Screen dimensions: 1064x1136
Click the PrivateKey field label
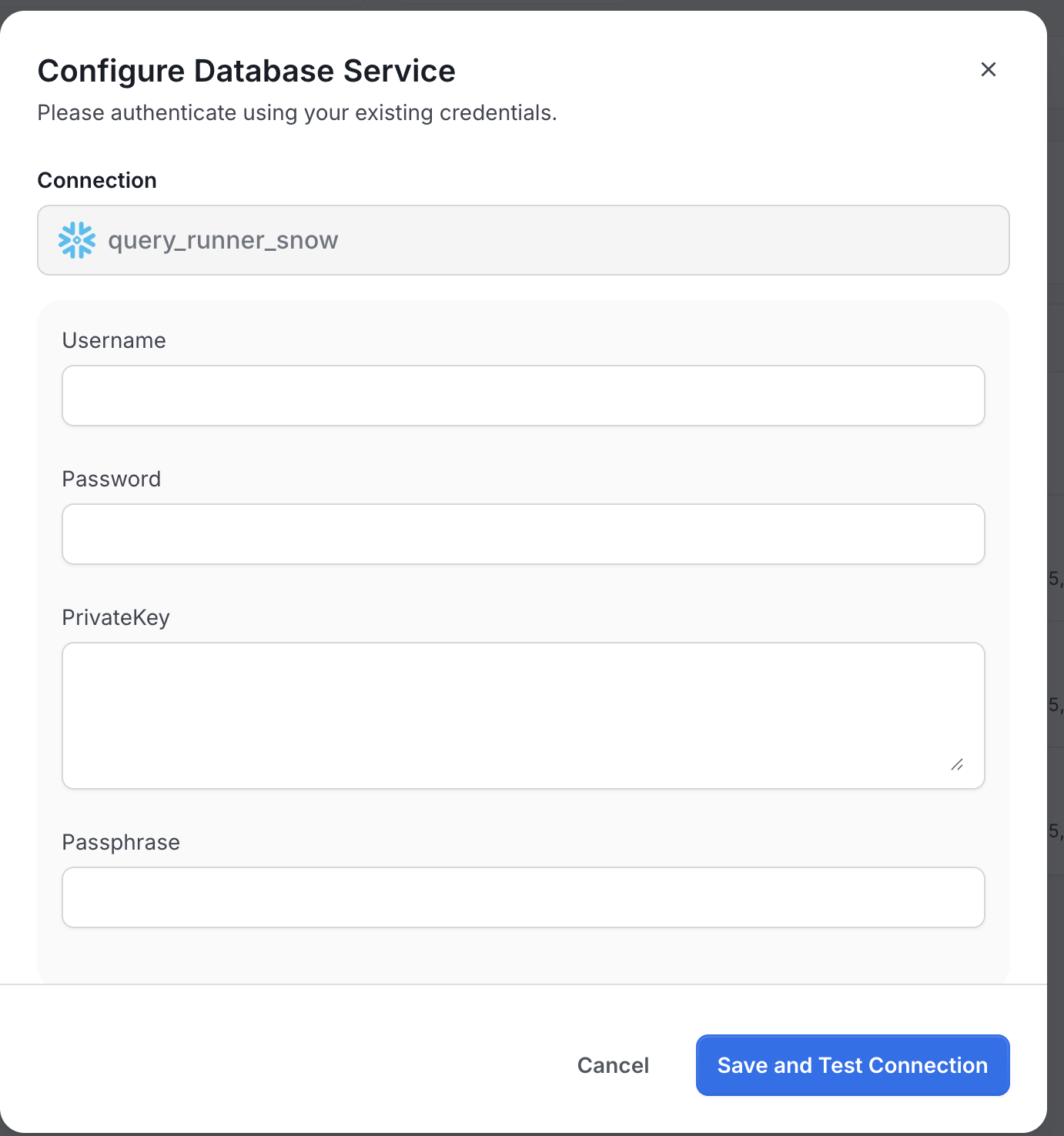coord(115,617)
